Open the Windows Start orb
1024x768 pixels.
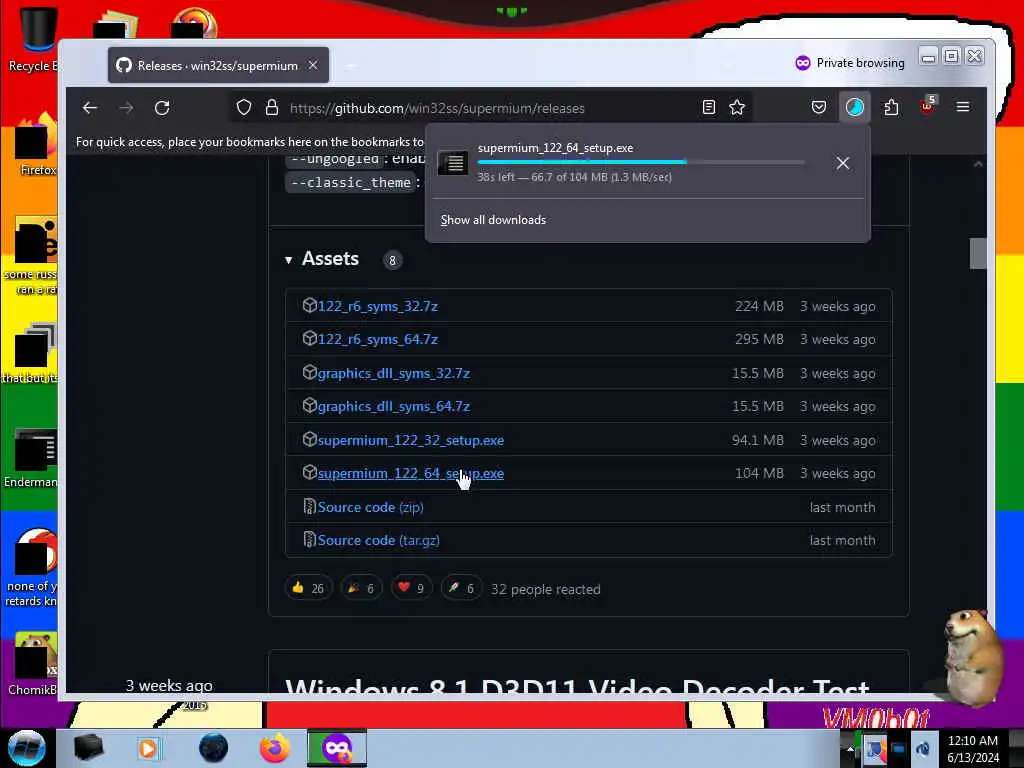pyautogui.click(x=27, y=748)
